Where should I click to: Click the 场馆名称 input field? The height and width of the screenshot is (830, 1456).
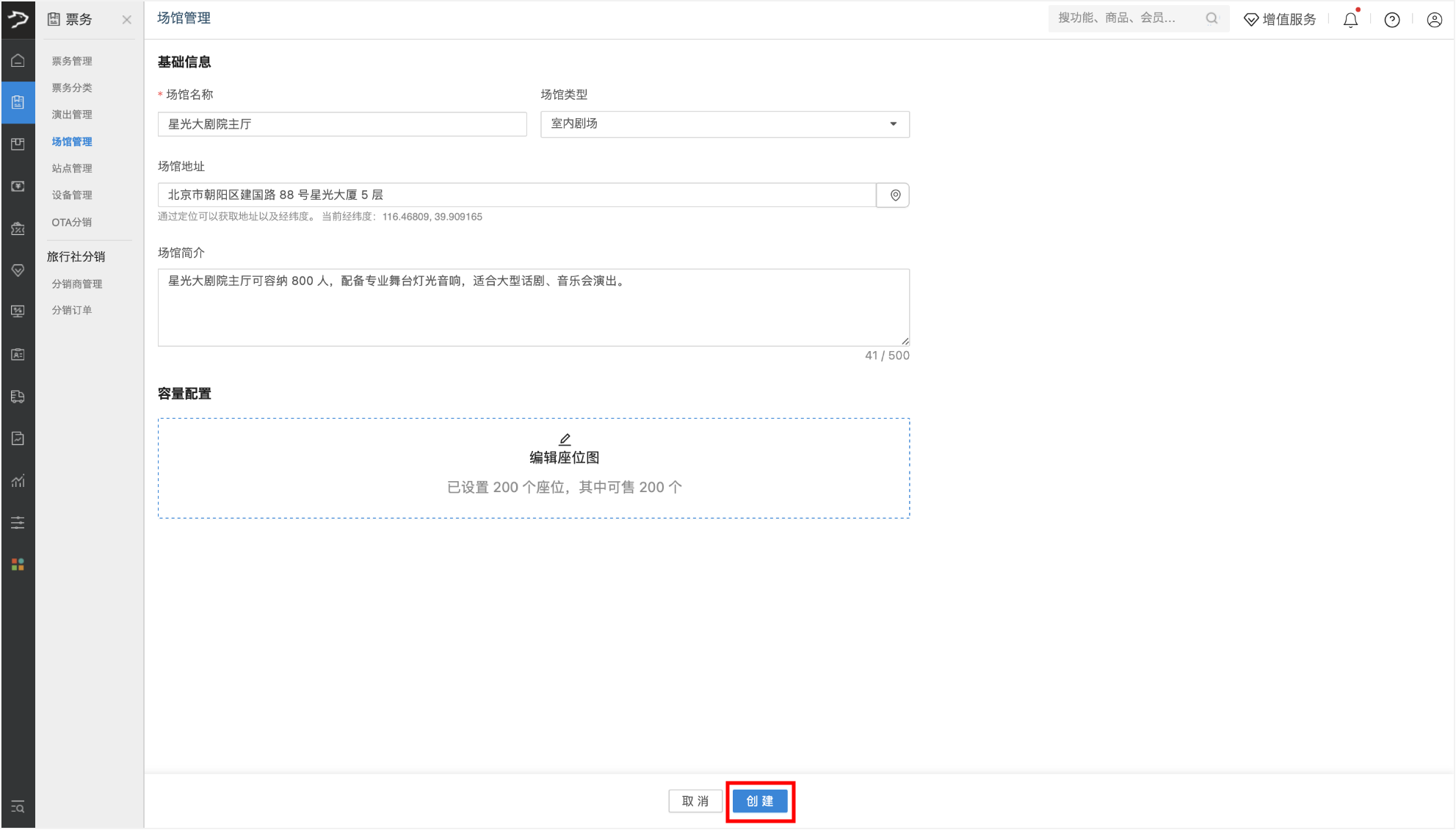tap(342, 124)
